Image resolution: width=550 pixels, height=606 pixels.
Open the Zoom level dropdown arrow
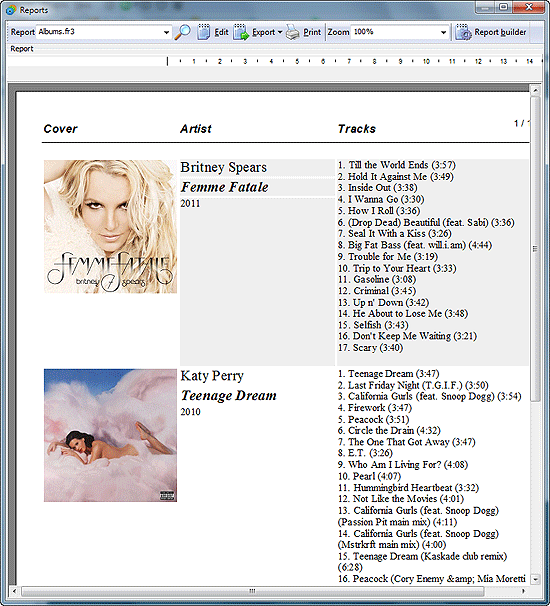pyautogui.click(x=443, y=32)
